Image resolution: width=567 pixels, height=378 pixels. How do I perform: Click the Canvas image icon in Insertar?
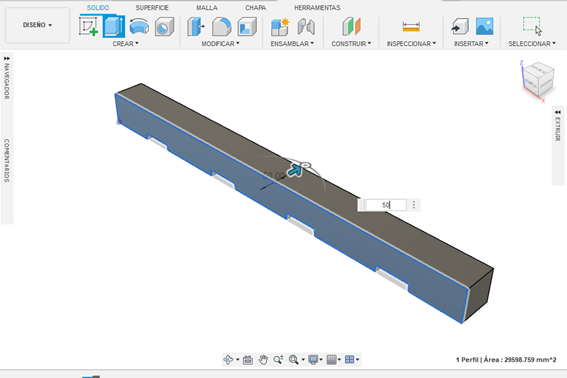click(x=485, y=26)
